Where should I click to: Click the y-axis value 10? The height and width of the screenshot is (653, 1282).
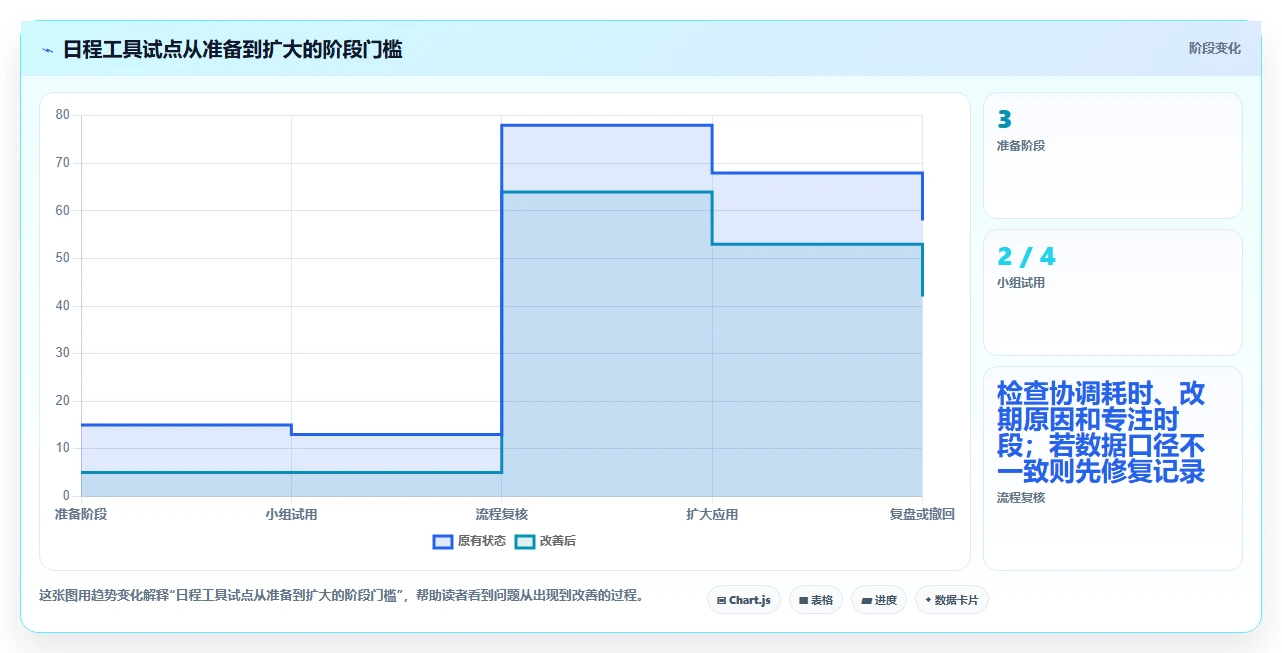[x=63, y=448]
